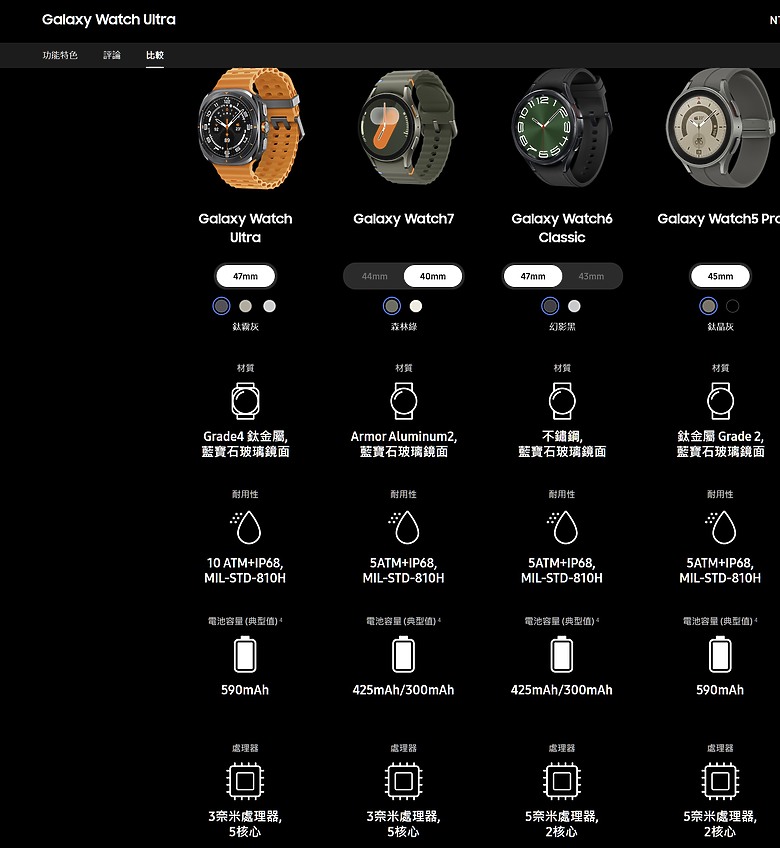The height and width of the screenshot is (848, 780).
Task: Select 47mm size for Galaxy Watch Ultra
Action: pos(246,276)
